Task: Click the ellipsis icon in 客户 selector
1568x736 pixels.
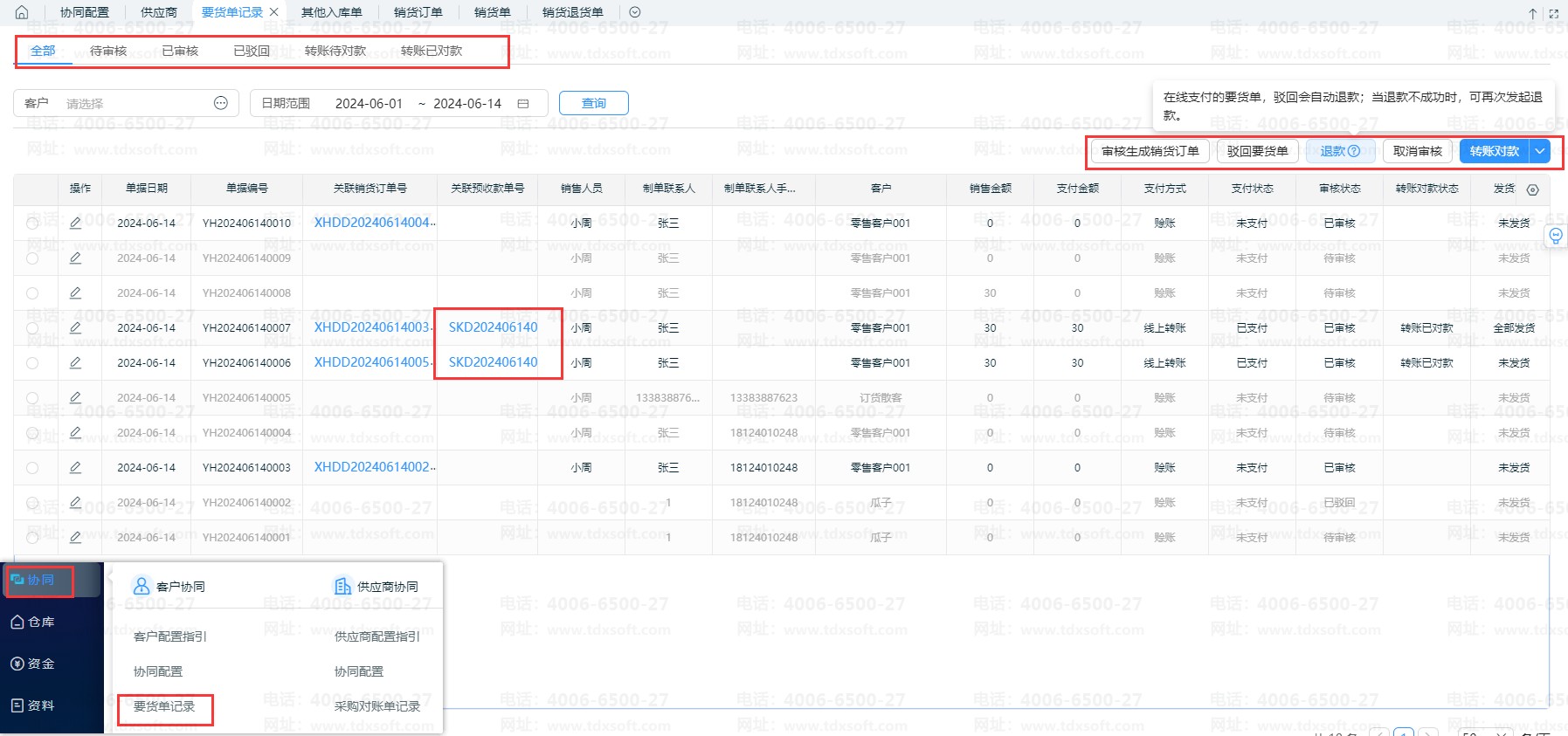Action: tap(221, 103)
